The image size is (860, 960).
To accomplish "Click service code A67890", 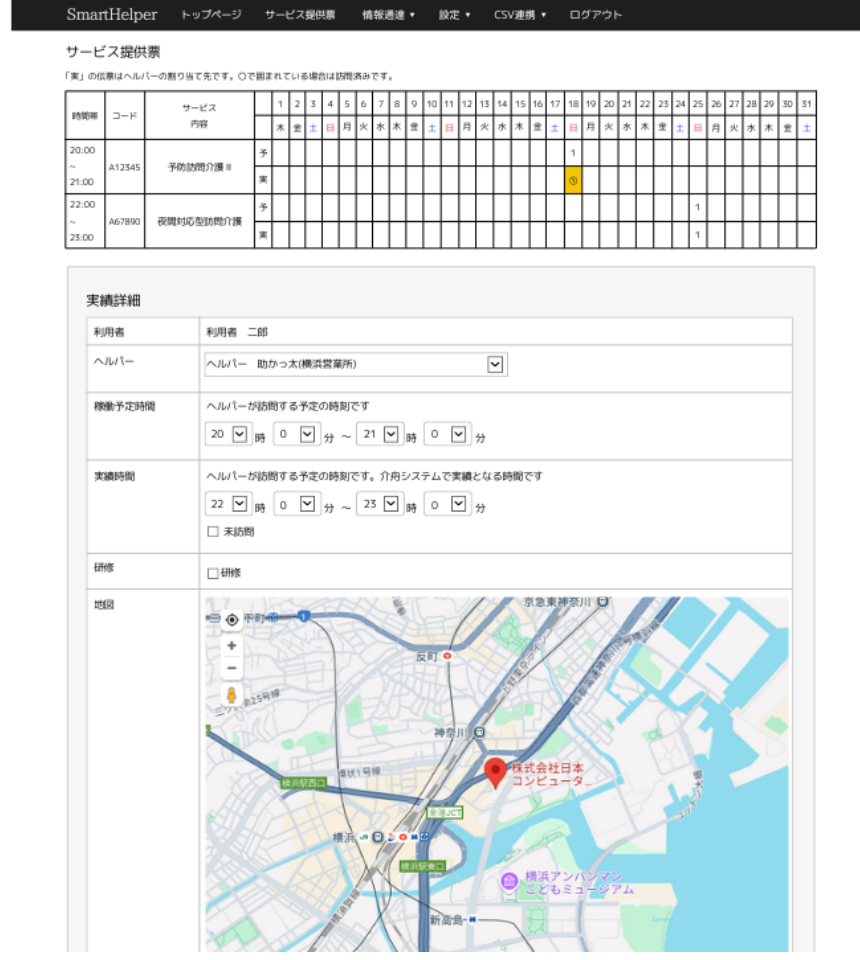I will [x=124, y=222].
